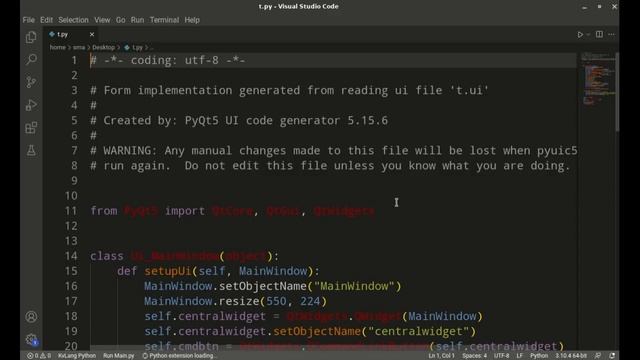Open the Testing flask view

[x=31, y=151]
